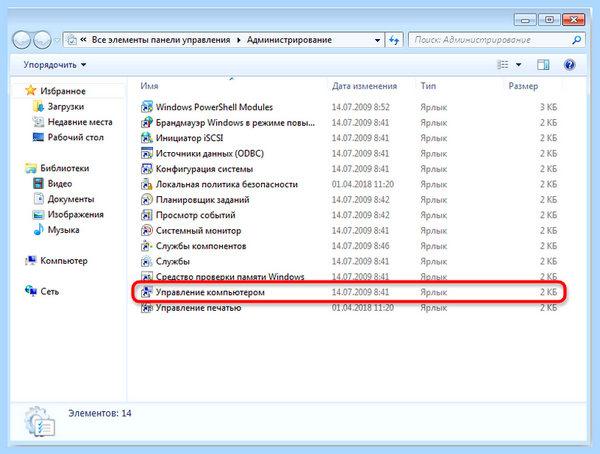The width and height of the screenshot is (600, 454).
Task: Click the refresh button beside address bar
Action: (x=394, y=40)
